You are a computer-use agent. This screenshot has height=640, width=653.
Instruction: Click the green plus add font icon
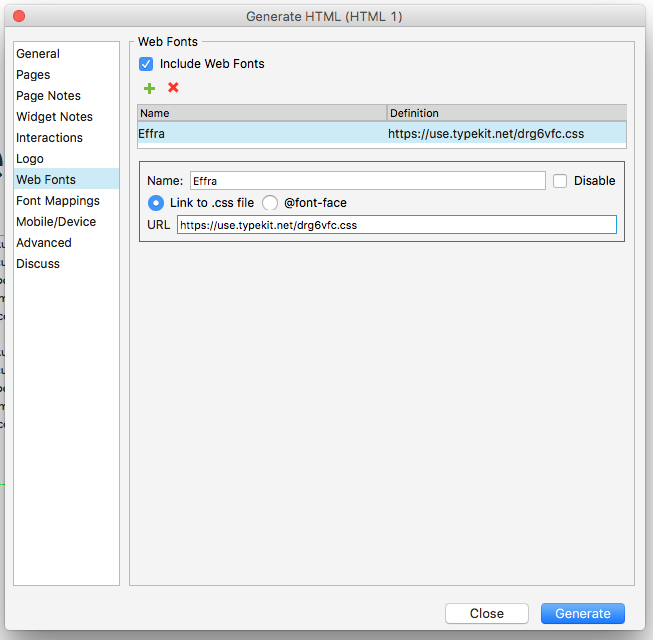(x=150, y=88)
